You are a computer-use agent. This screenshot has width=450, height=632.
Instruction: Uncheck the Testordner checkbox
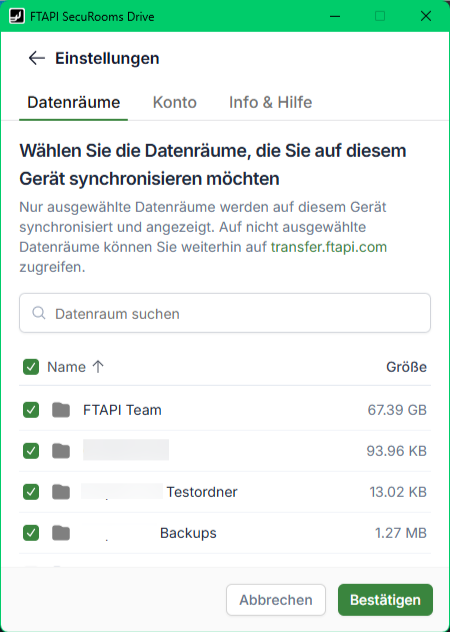[x=31, y=492]
